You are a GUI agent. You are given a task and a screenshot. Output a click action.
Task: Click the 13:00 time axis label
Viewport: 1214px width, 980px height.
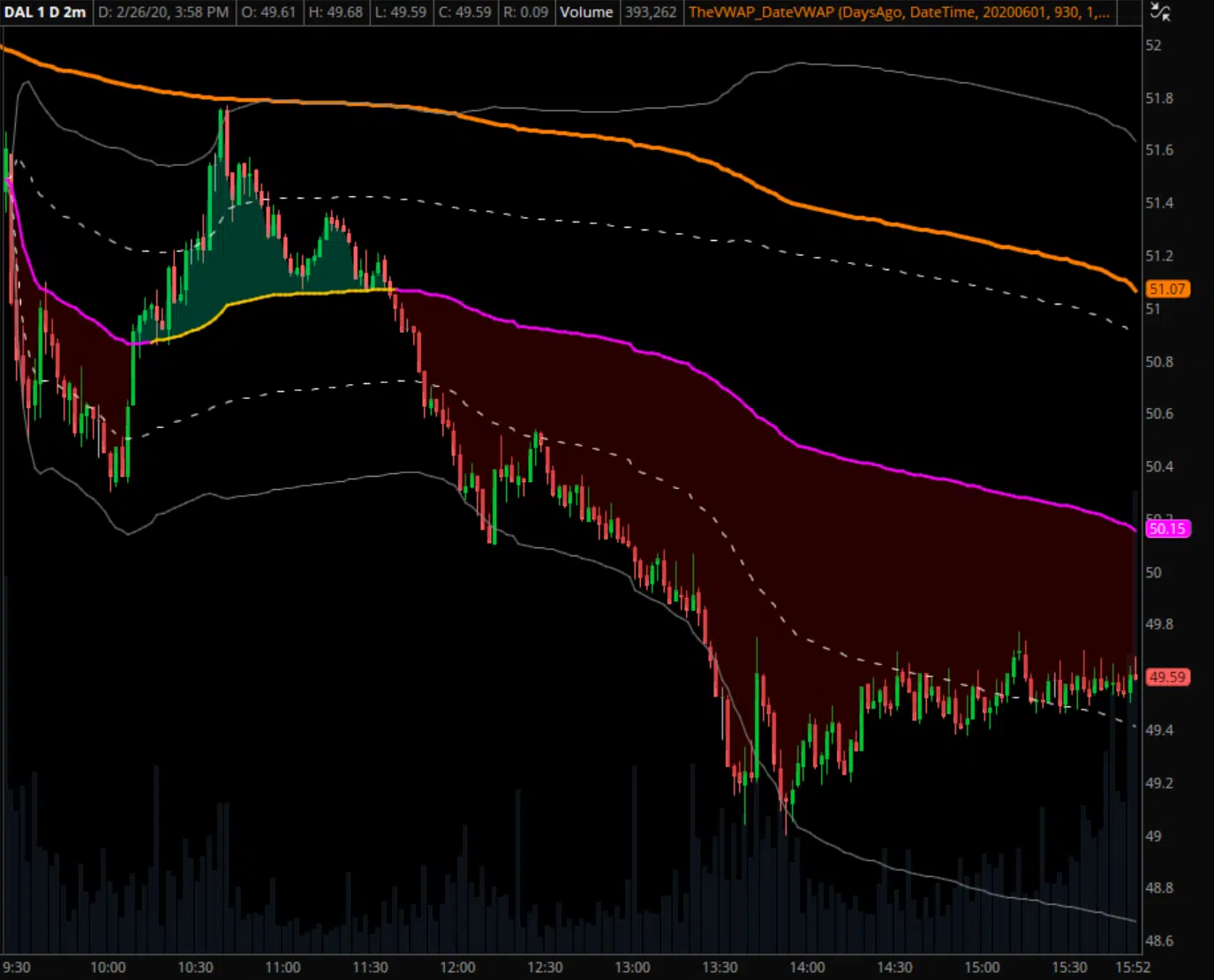coord(632,968)
